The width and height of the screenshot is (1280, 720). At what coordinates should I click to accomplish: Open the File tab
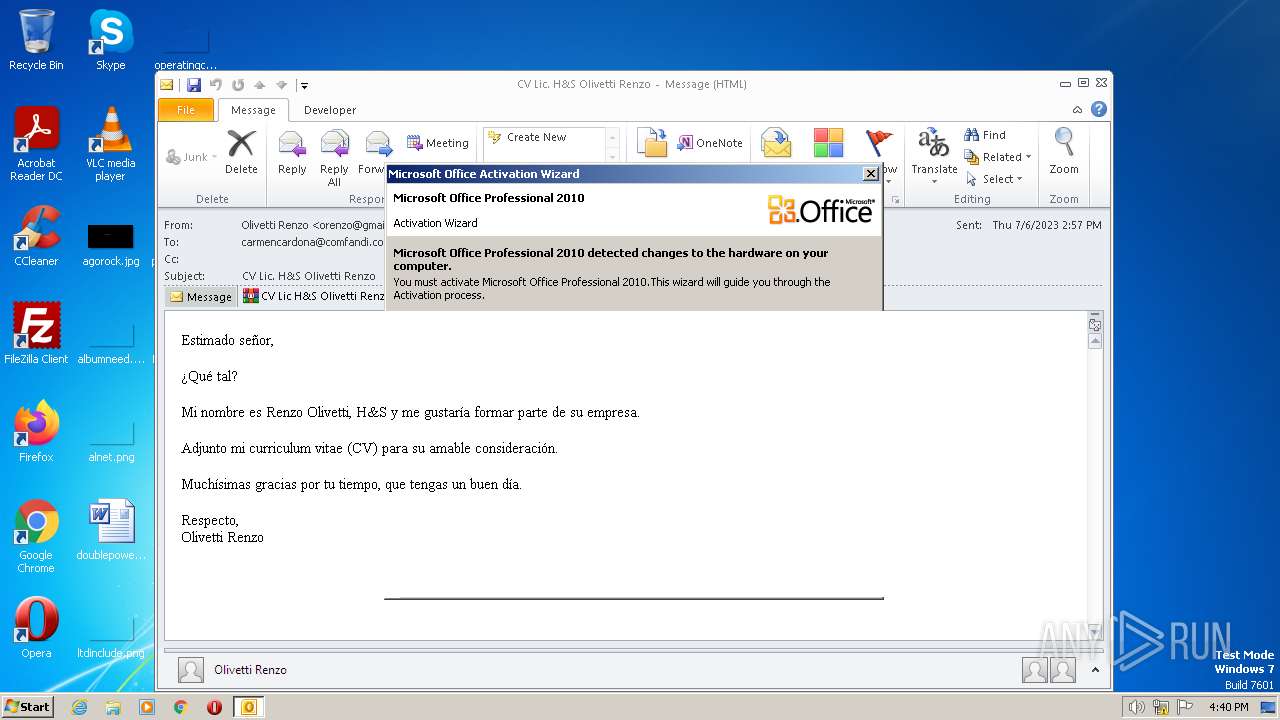click(186, 110)
